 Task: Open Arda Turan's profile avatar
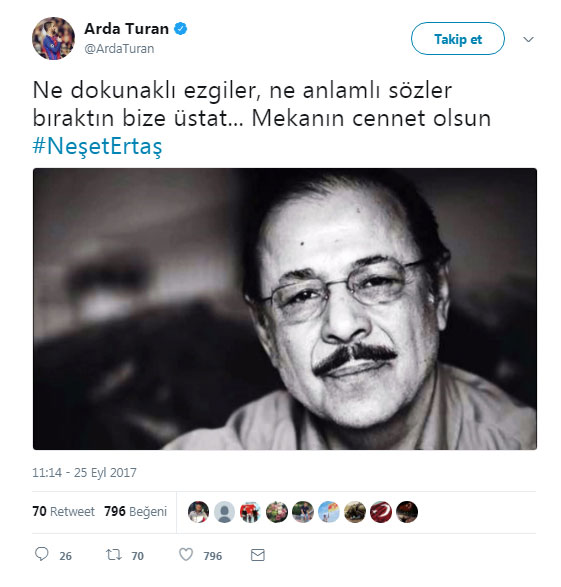coord(53,38)
